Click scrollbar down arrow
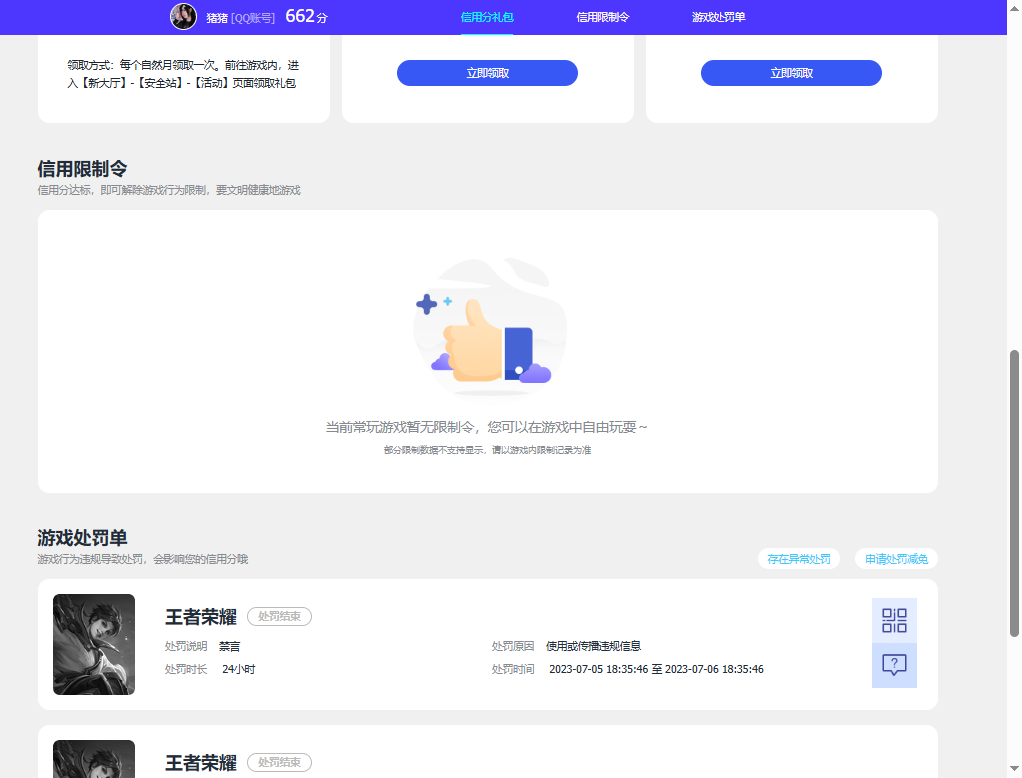The height and width of the screenshot is (778, 1022). pyautogui.click(x=1014, y=770)
